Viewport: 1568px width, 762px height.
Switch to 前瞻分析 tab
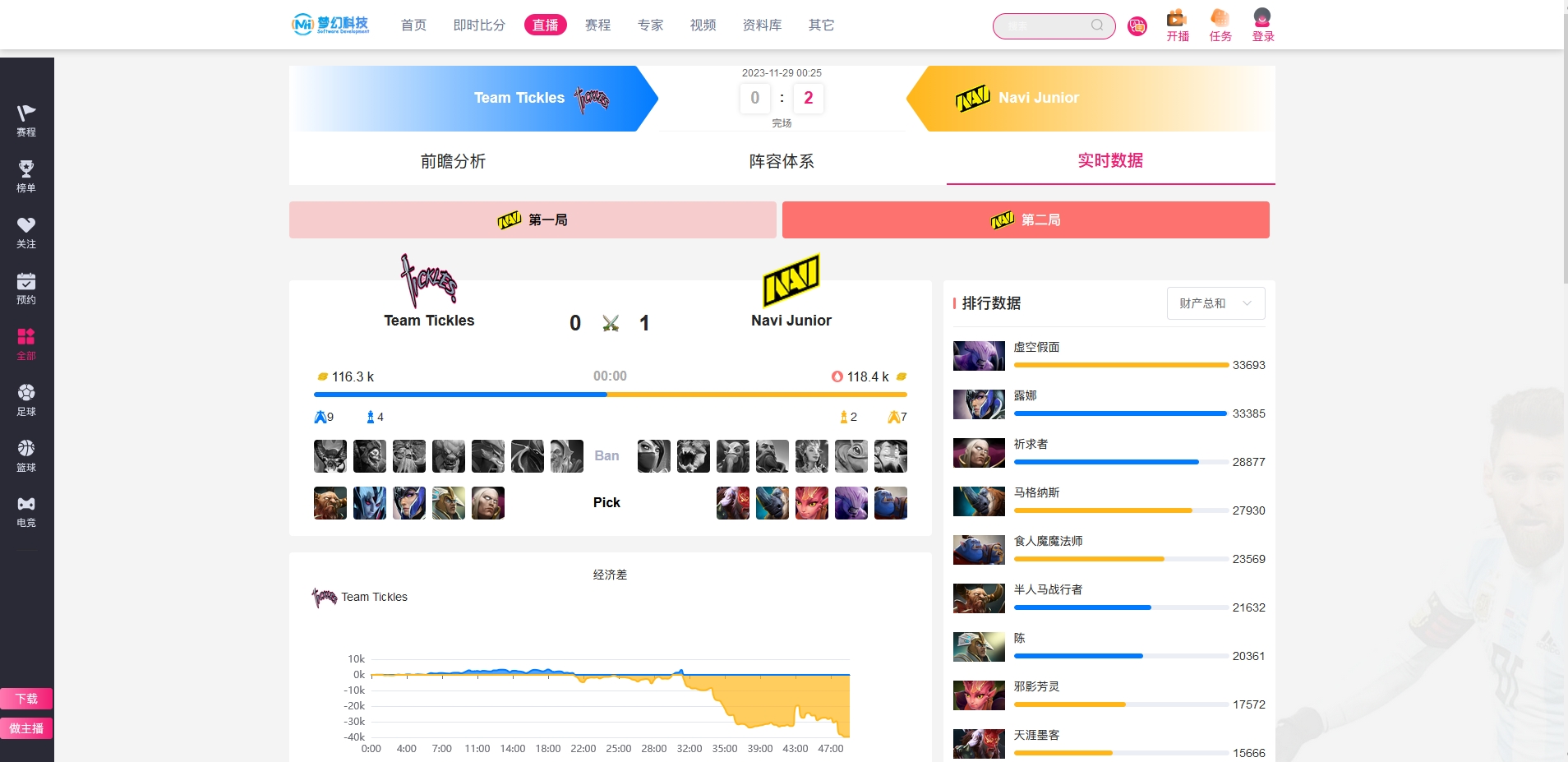[x=453, y=161]
